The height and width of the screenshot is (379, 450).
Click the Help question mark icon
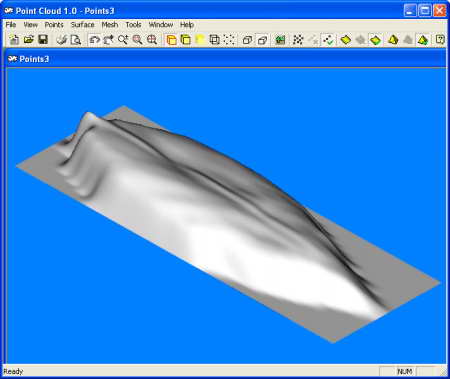(440, 40)
